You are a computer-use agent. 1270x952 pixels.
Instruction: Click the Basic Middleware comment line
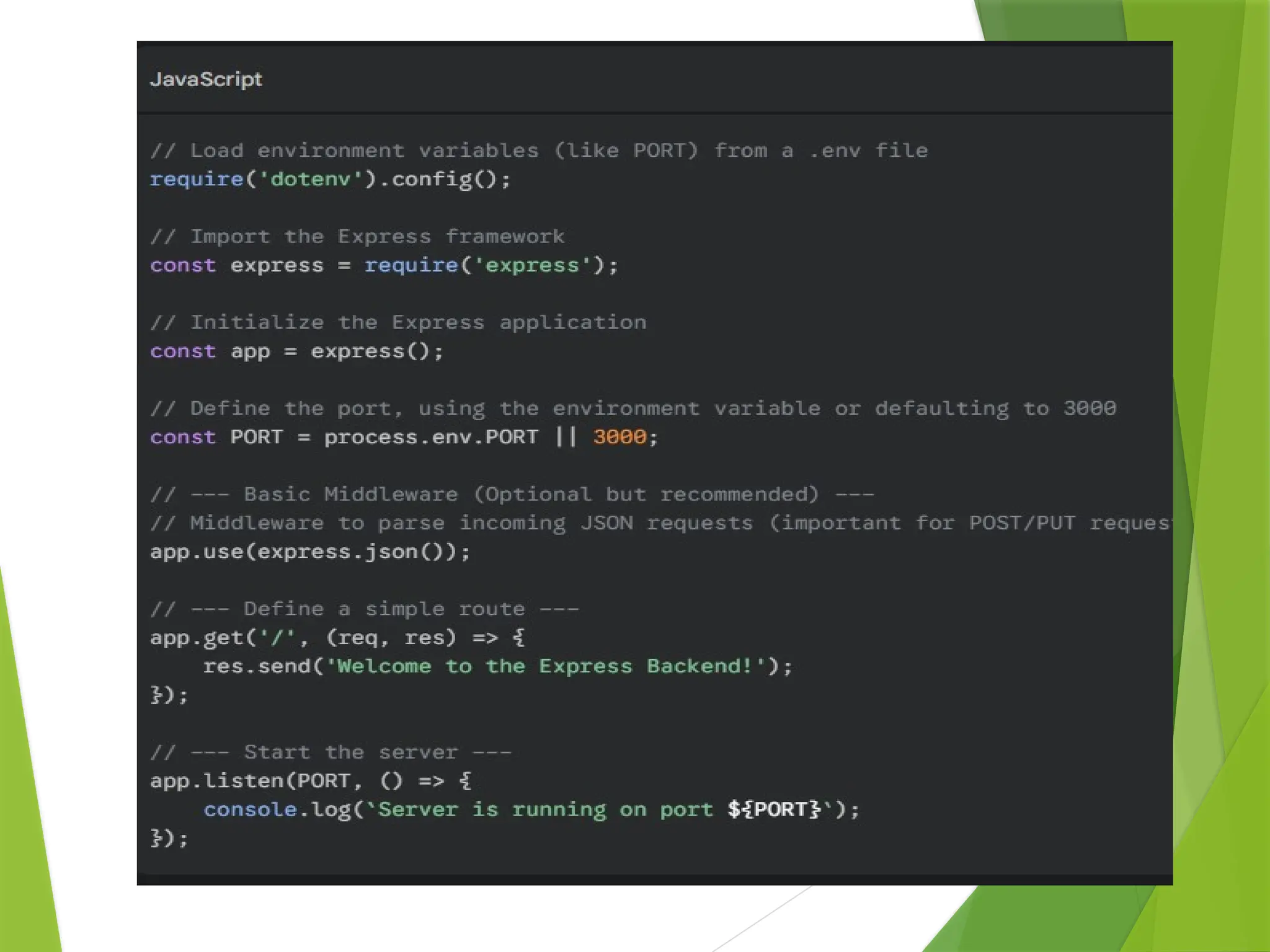coord(512,495)
